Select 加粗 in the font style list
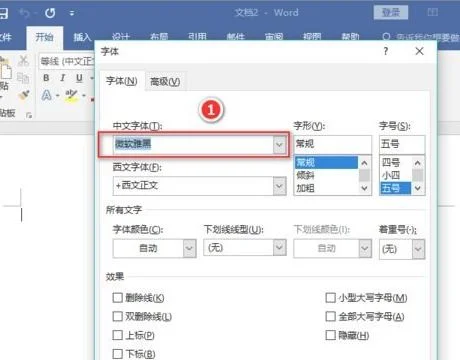This screenshot has height=360, width=460. (x=326, y=188)
